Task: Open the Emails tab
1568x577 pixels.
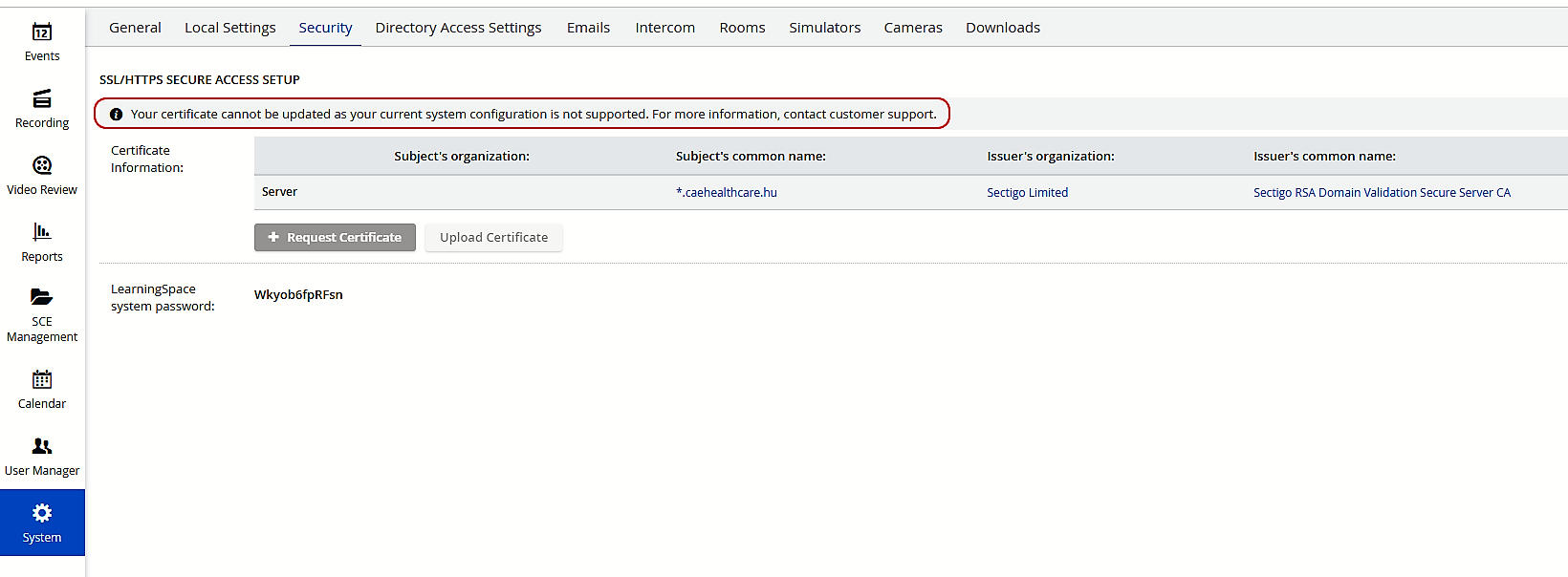Action: [x=588, y=28]
